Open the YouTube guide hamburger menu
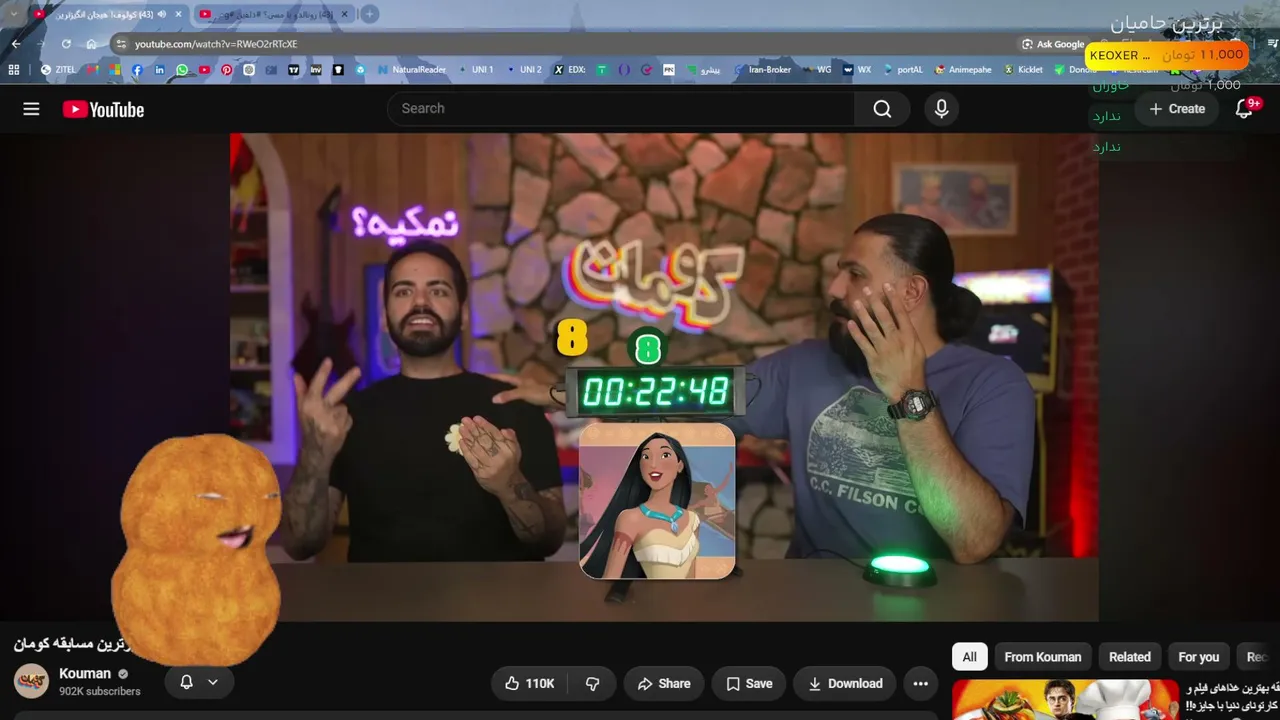 pos(31,109)
